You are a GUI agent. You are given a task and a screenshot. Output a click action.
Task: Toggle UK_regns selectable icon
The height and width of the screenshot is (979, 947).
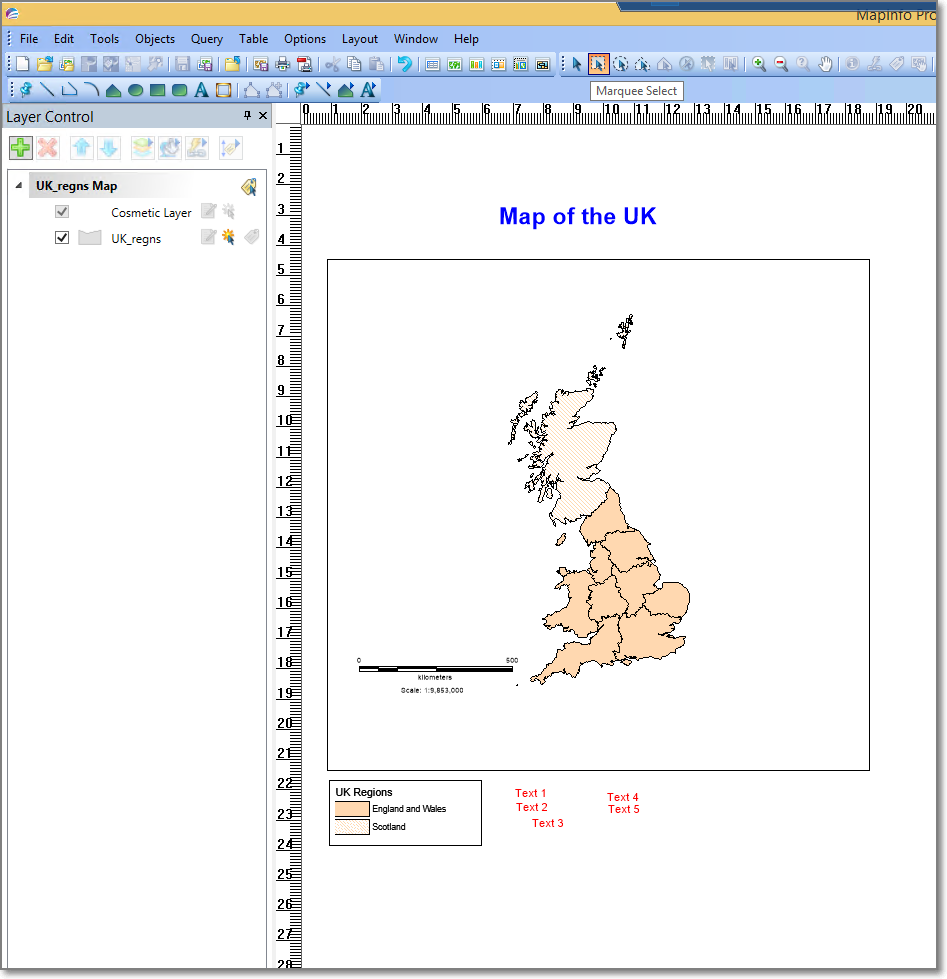228,237
